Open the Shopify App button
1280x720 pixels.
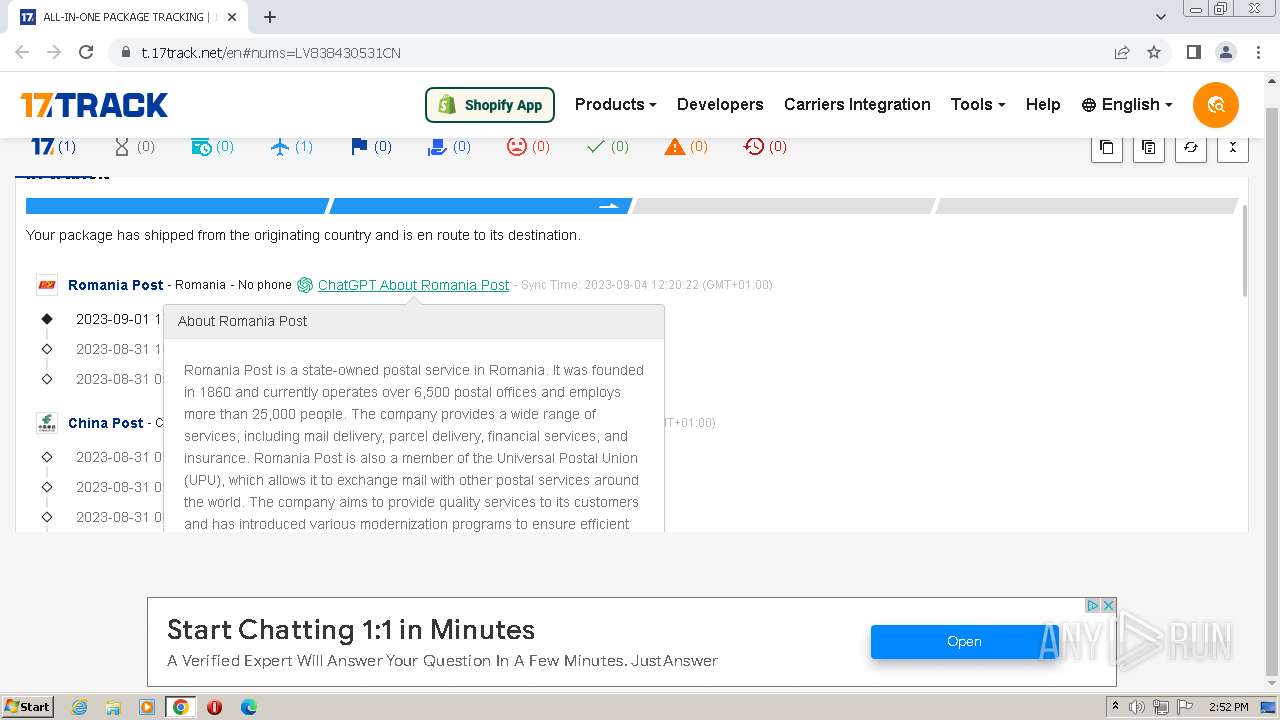[490, 105]
